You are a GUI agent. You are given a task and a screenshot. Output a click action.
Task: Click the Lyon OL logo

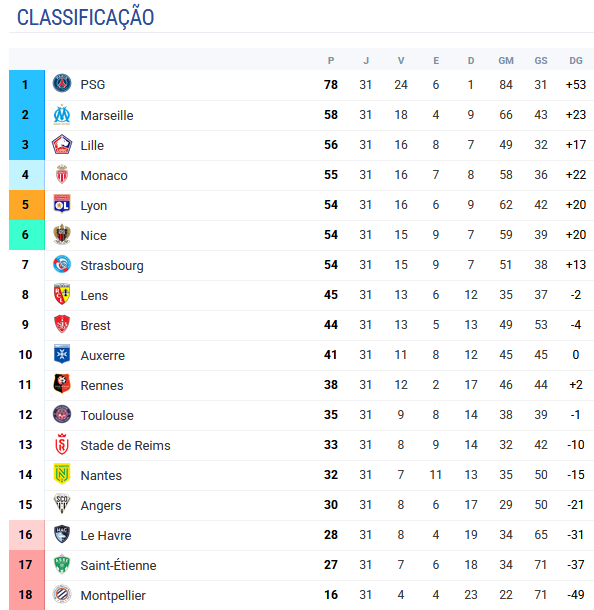pyautogui.click(x=62, y=204)
